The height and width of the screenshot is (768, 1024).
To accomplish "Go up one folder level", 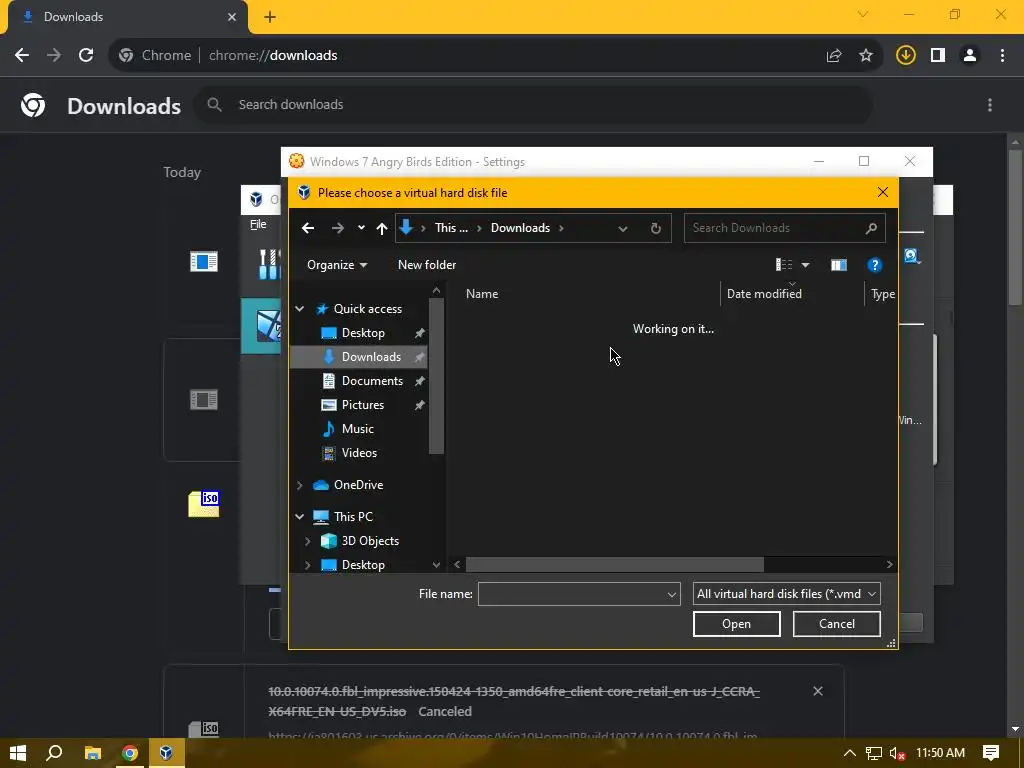I will [382, 228].
